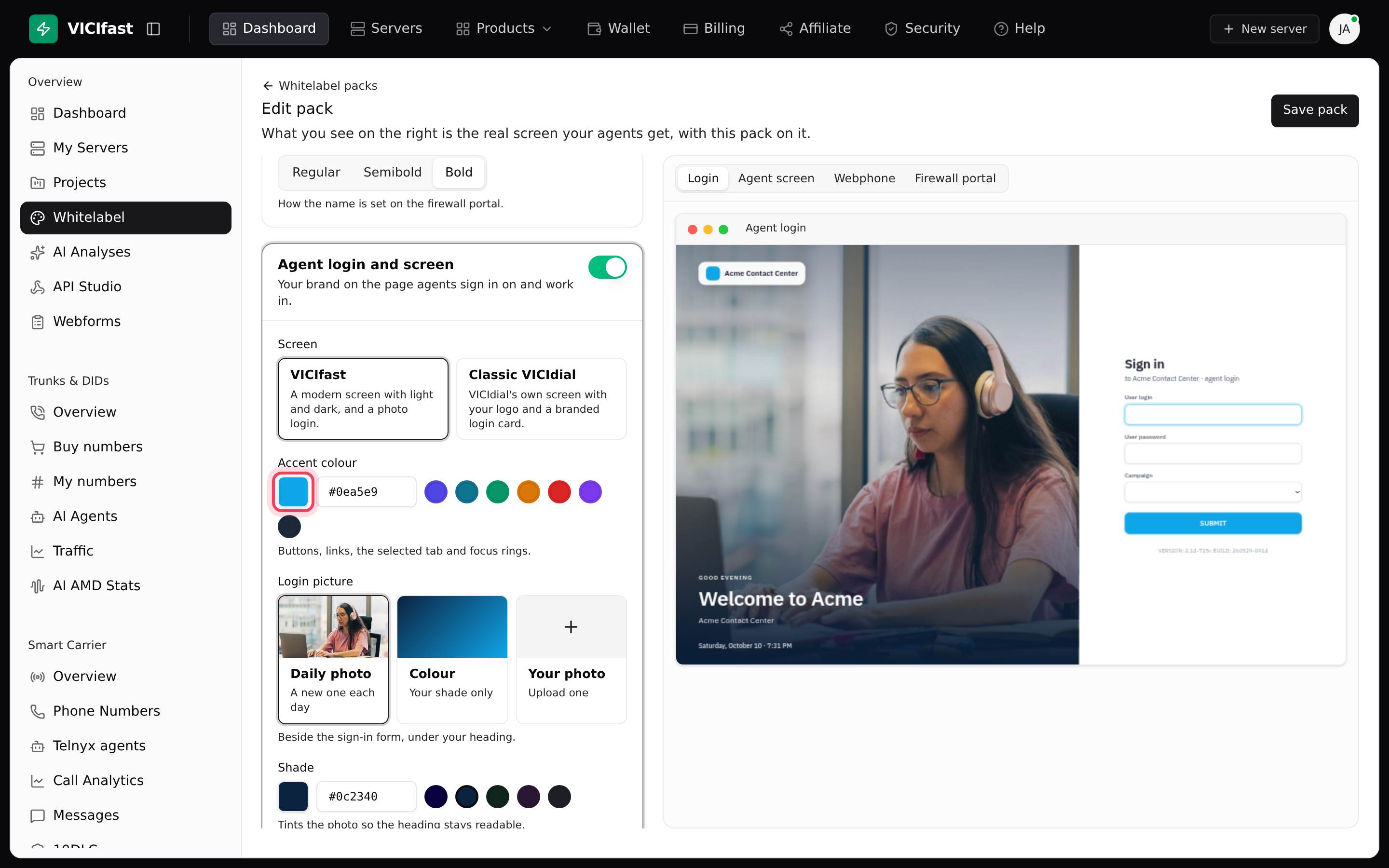Open Traffic in the sidebar
This screenshot has width=1389, height=868.
click(x=126, y=551)
